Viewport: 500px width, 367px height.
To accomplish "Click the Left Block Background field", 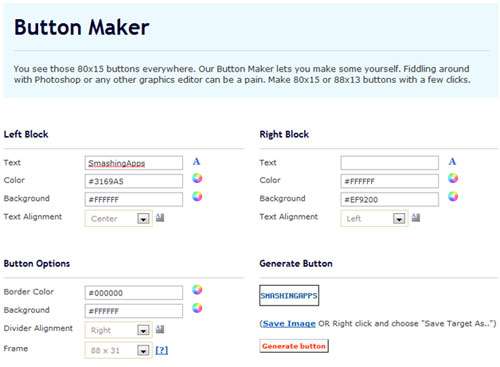I will 134,199.
